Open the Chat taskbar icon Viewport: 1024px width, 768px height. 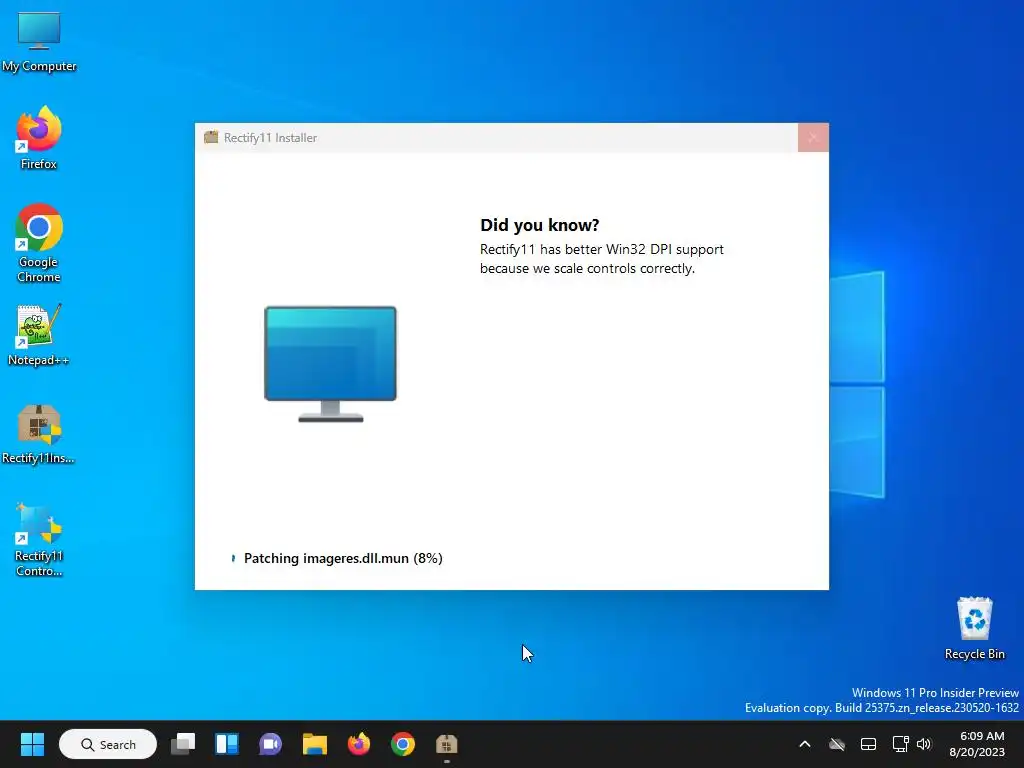click(270, 744)
